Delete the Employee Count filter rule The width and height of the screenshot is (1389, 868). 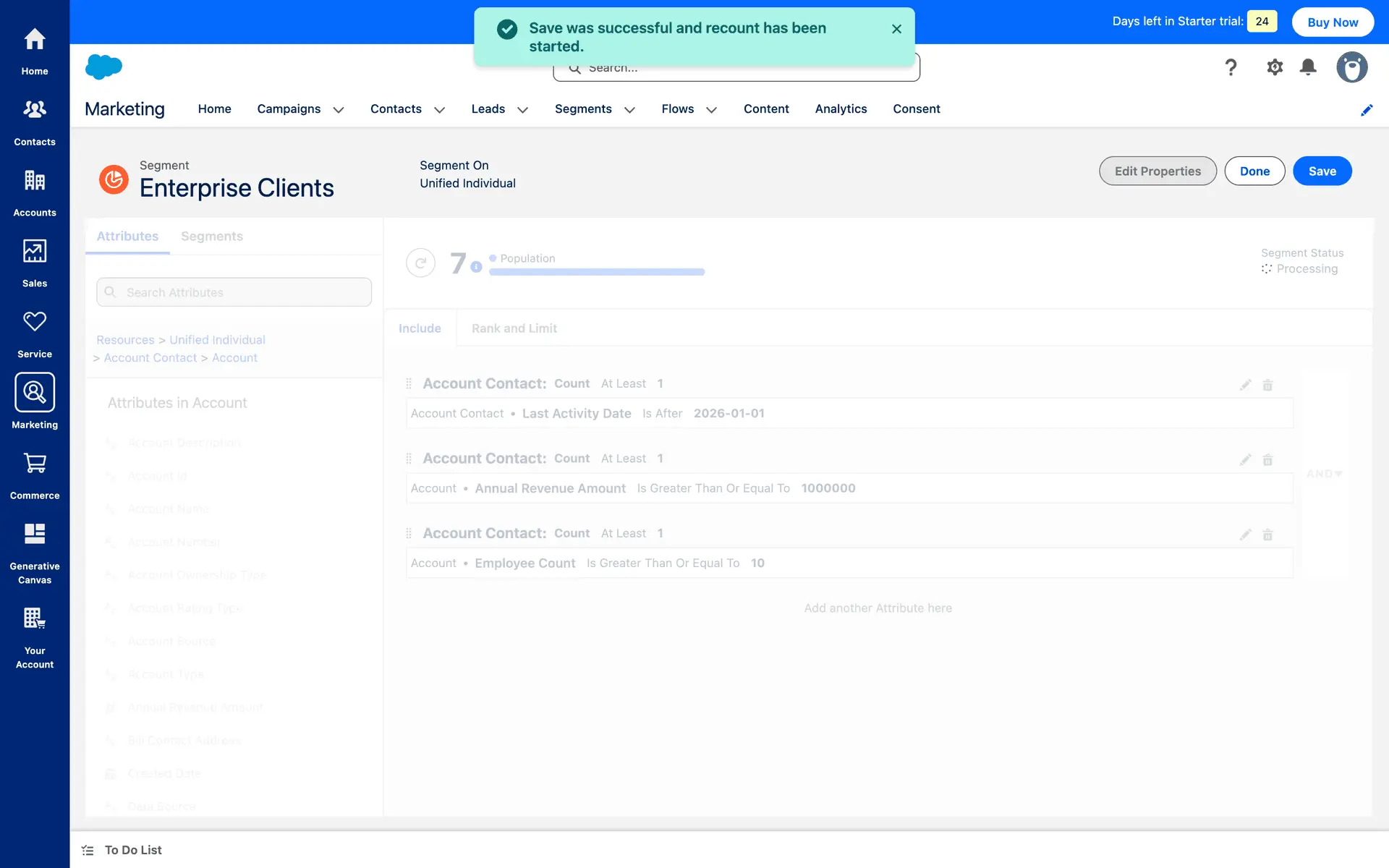click(1267, 535)
